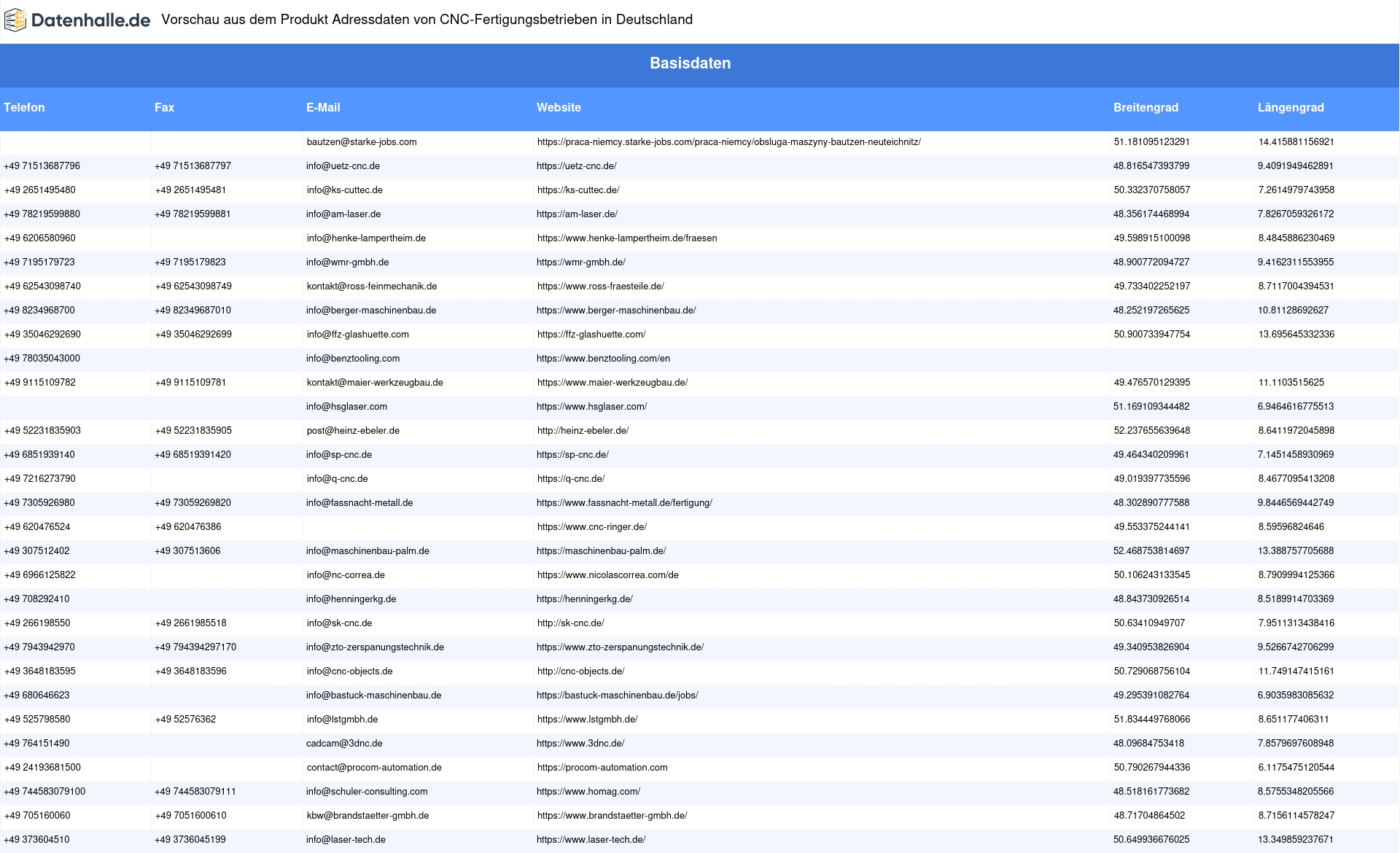Click phone +49 71513687796
Image resolution: width=1400 pixels, height=853 pixels.
[42, 166]
